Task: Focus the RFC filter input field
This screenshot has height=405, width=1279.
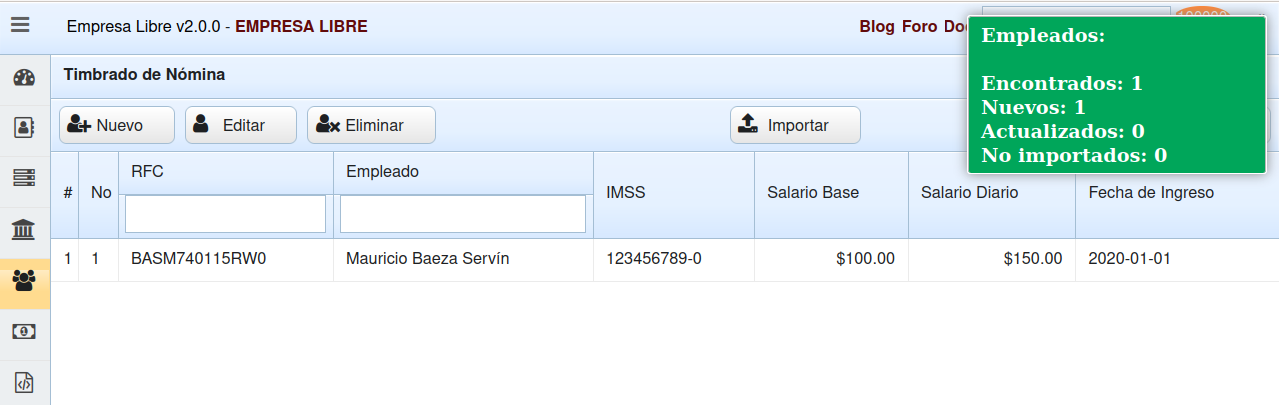Action: 225,213
